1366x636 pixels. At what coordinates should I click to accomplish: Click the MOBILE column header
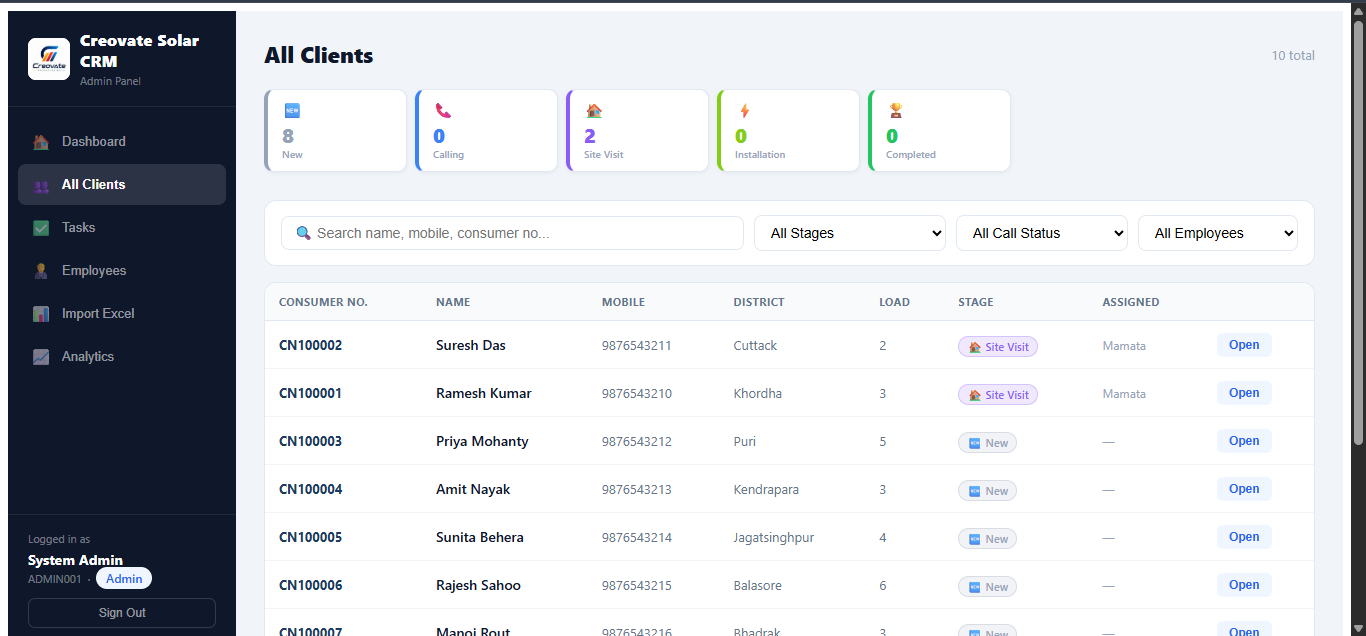pos(623,302)
